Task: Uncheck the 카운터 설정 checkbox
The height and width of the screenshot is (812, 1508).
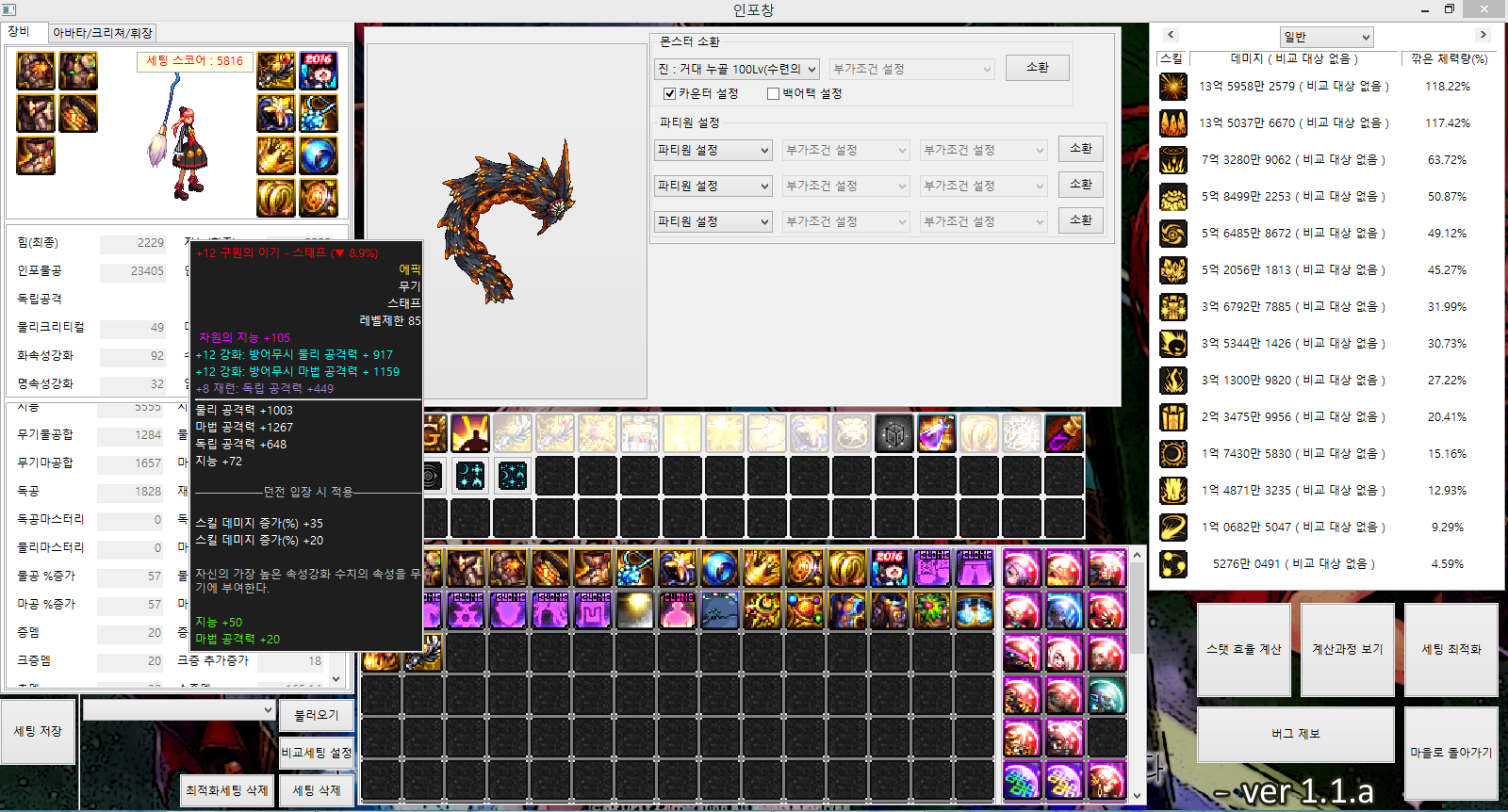Action: [x=669, y=93]
